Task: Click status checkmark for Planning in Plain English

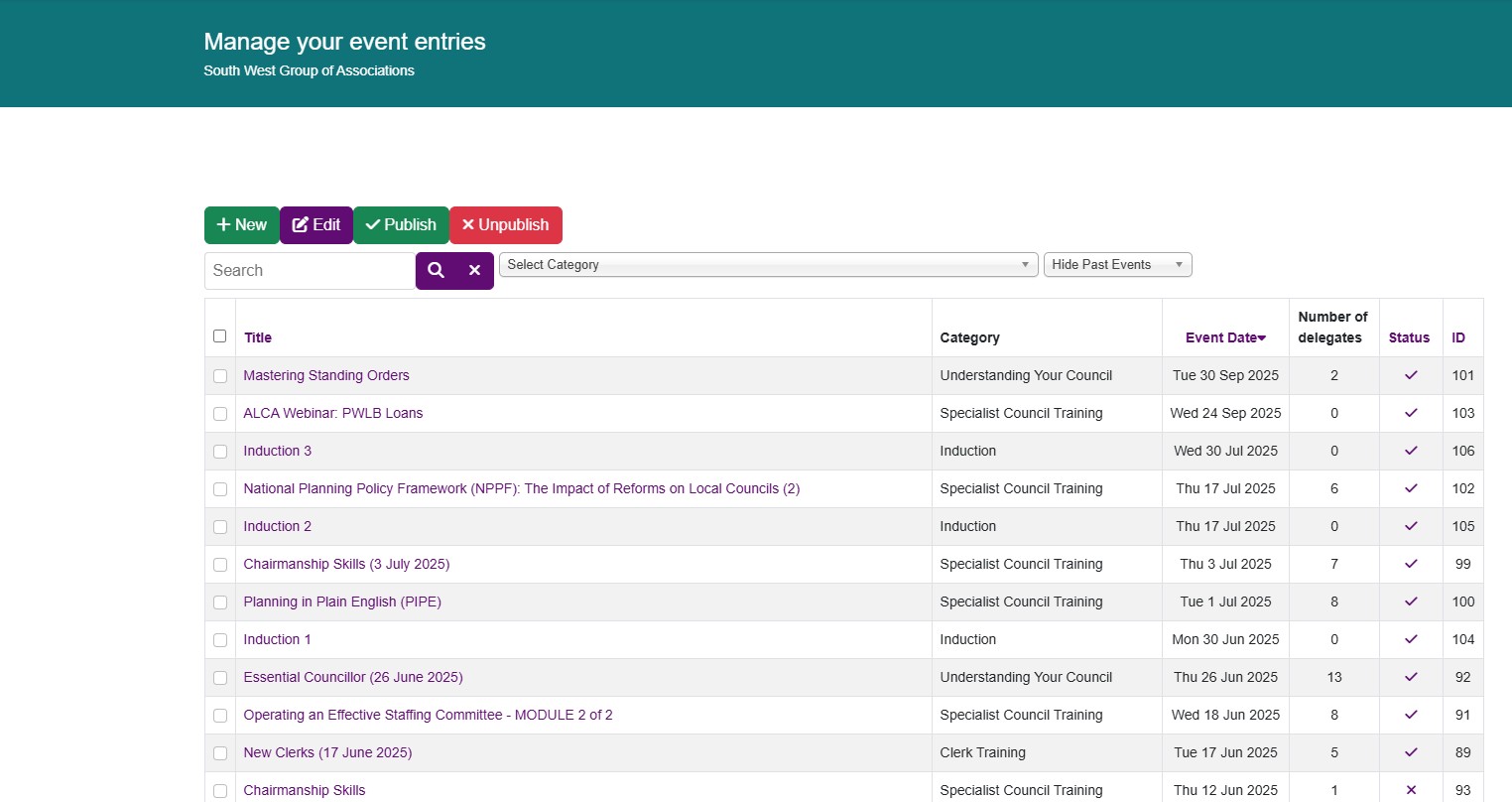Action: [1411, 601]
